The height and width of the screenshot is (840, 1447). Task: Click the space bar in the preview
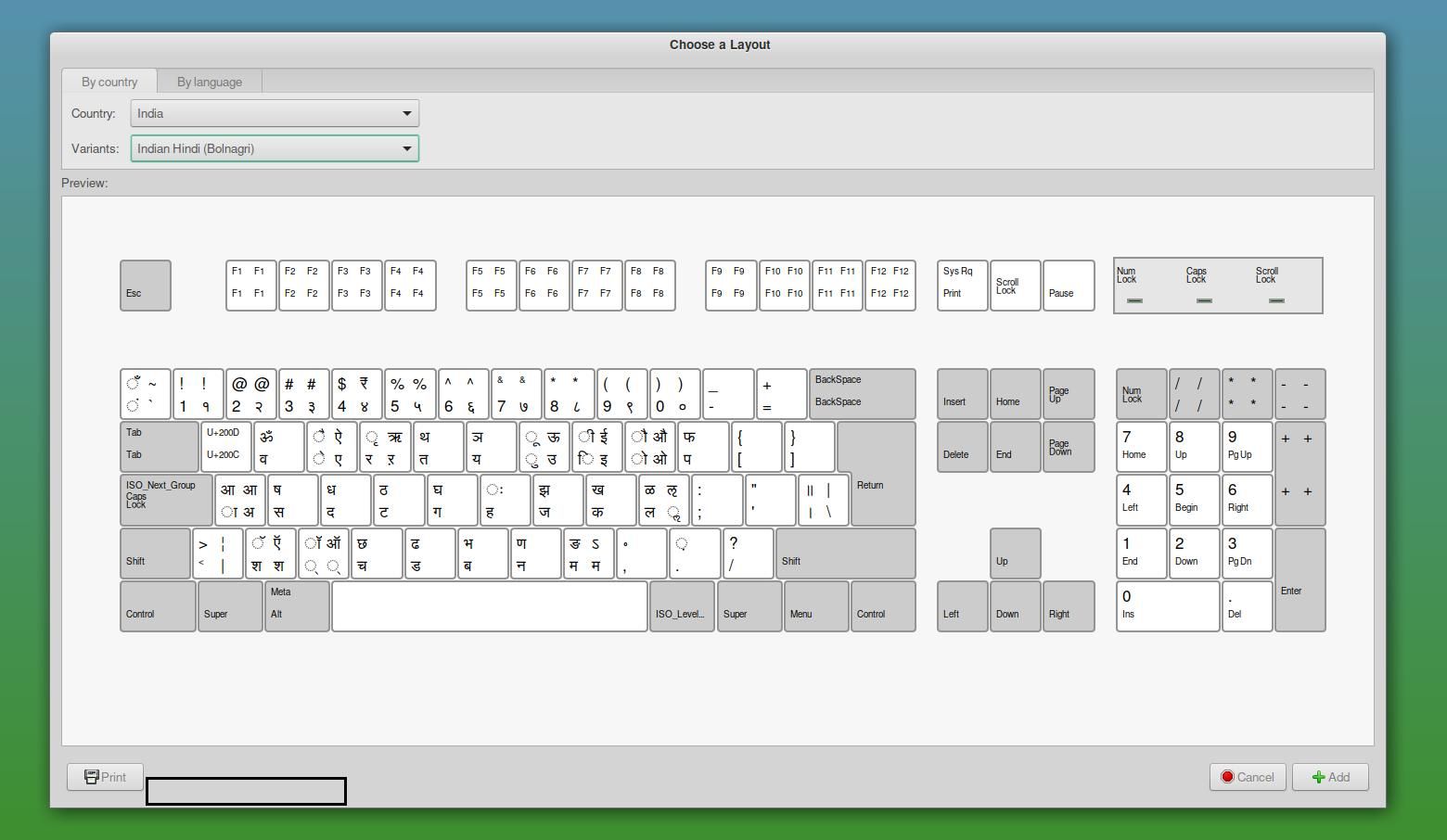coord(490,606)
